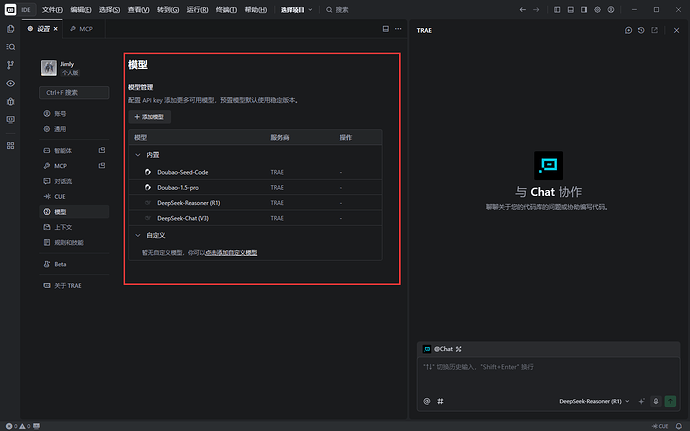
Task: Select 关于 TRAE in settings sidebar
Action: pos(74,286)
